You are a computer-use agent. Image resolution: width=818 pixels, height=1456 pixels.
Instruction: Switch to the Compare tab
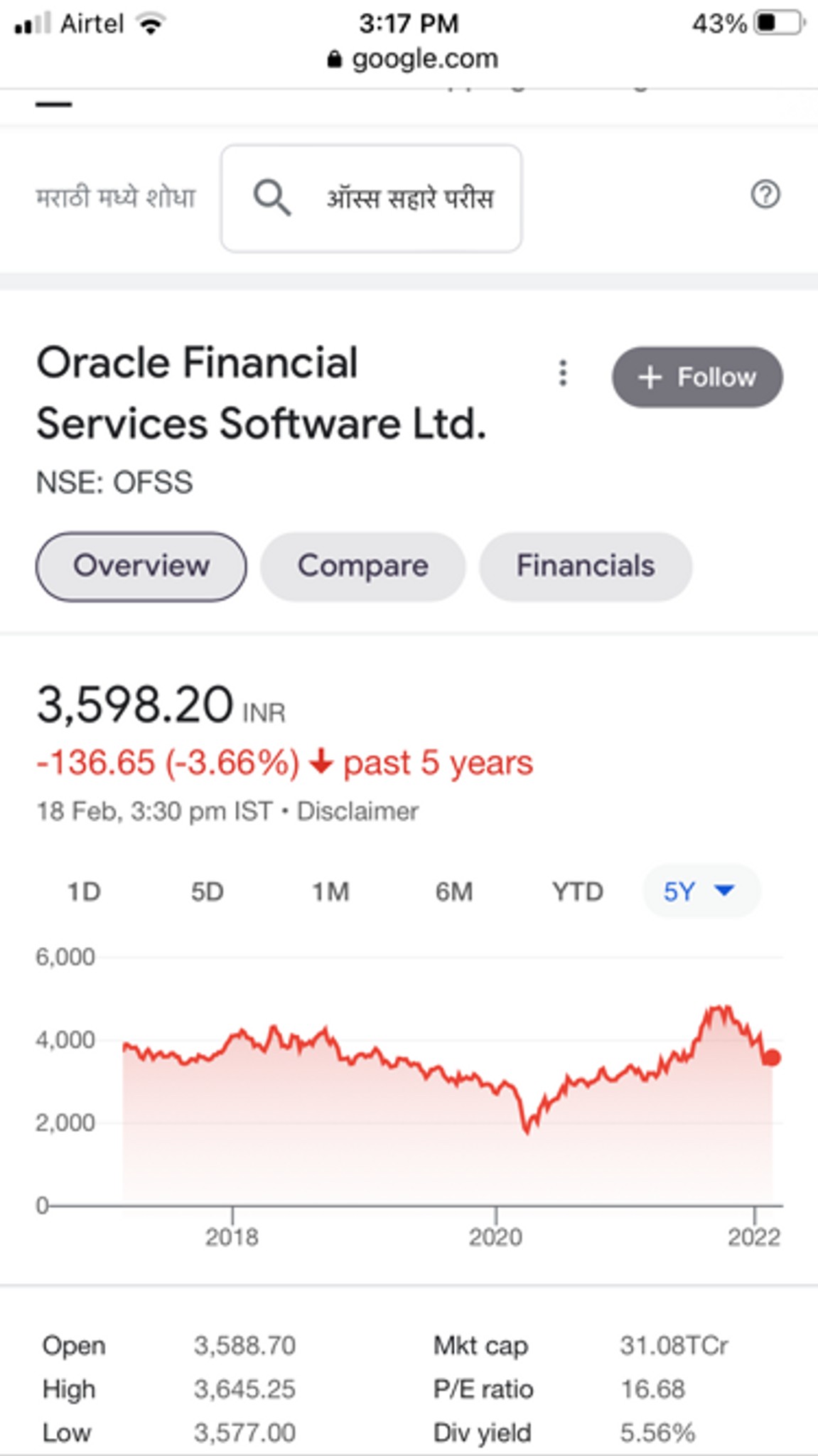362,567
